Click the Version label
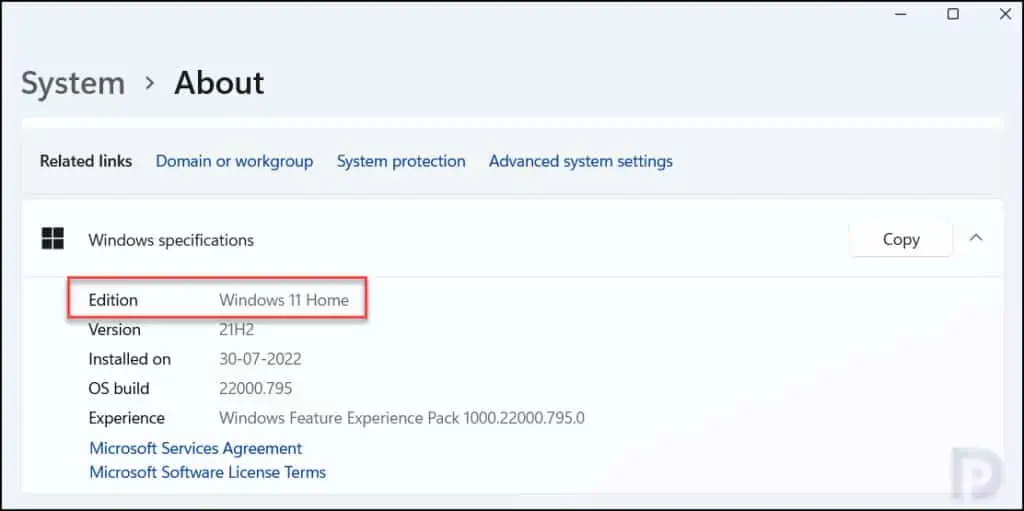 click(114, 330)
